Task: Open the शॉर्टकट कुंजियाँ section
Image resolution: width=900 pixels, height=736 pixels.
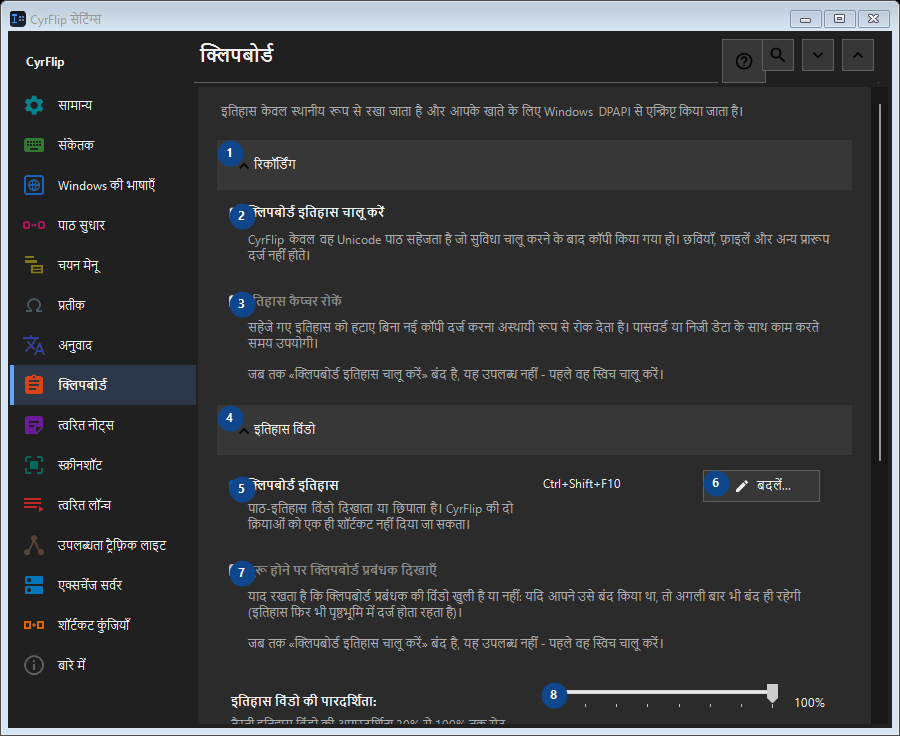Action: coord(103,625)
